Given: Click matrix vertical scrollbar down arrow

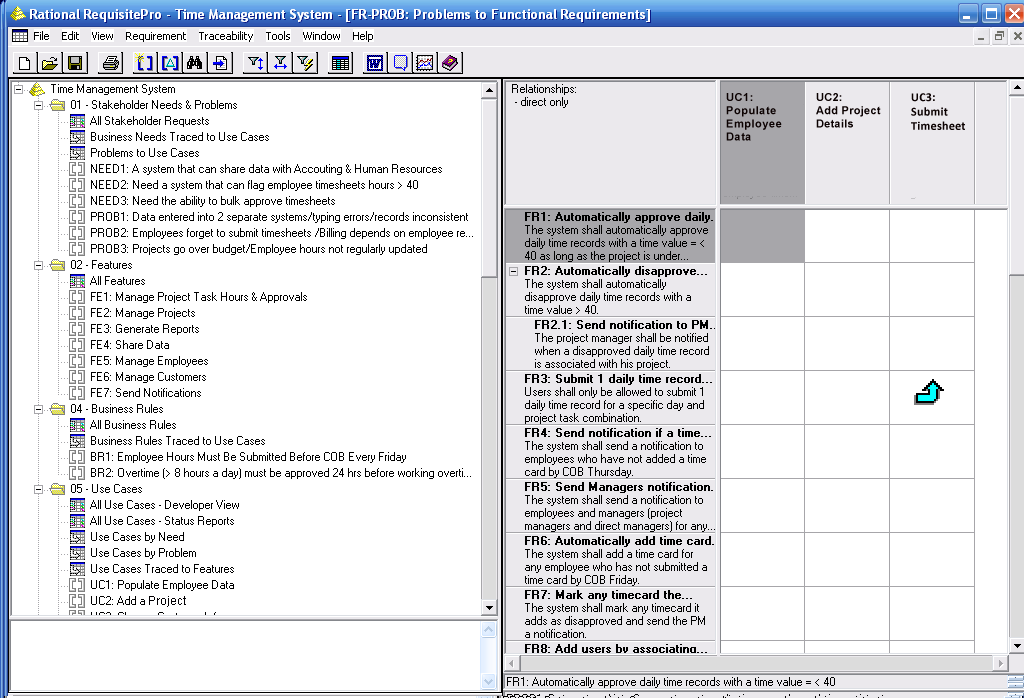Looking at the screenshot, I should pyautogui.click(x=1017, y=645).
